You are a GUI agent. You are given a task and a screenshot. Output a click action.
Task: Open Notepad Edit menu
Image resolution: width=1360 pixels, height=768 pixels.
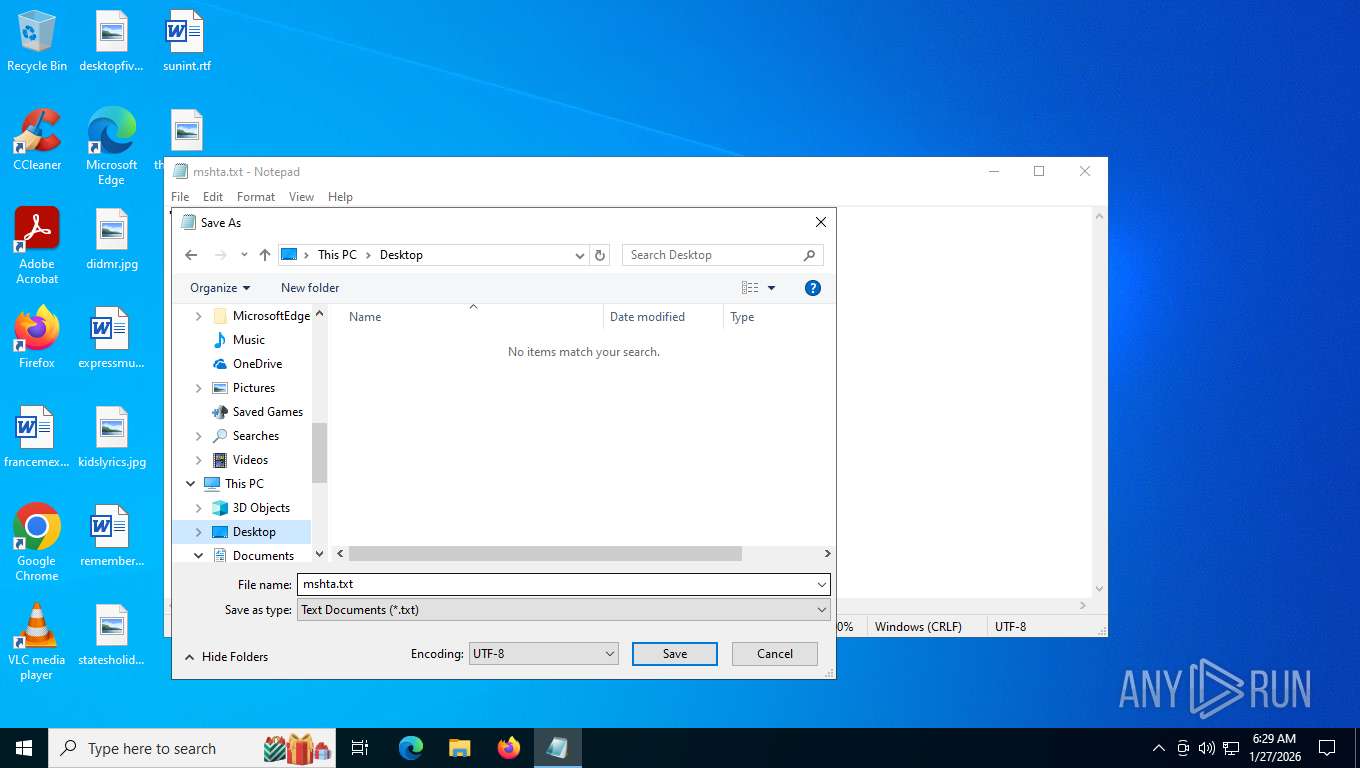pos(213,197)
